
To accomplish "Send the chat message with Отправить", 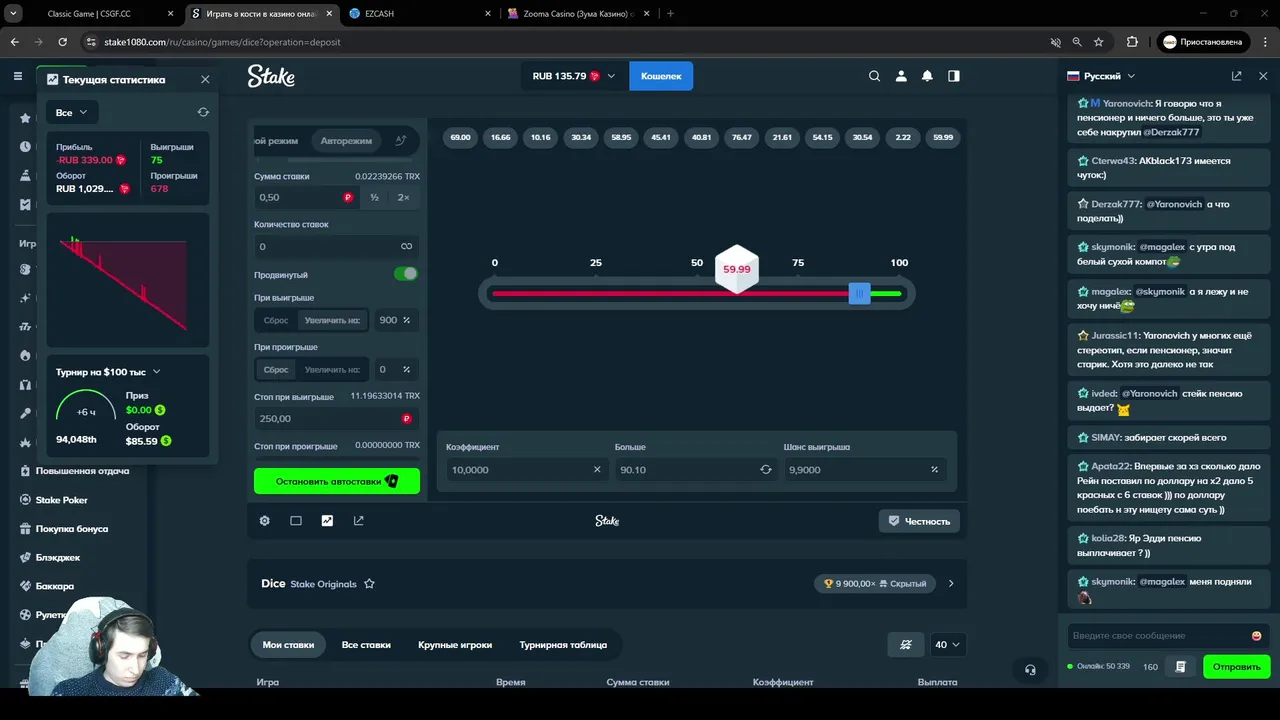I will (1236, 667).
